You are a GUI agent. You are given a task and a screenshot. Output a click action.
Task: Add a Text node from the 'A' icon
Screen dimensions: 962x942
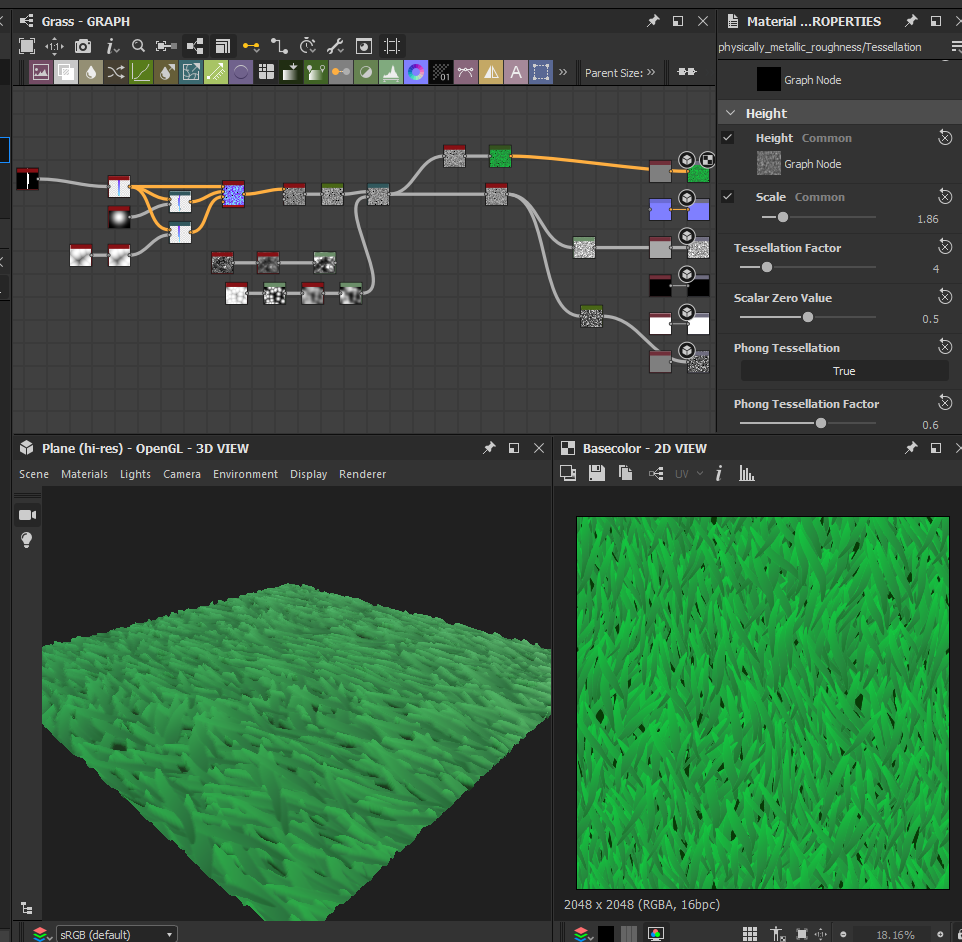pos(516,72)
